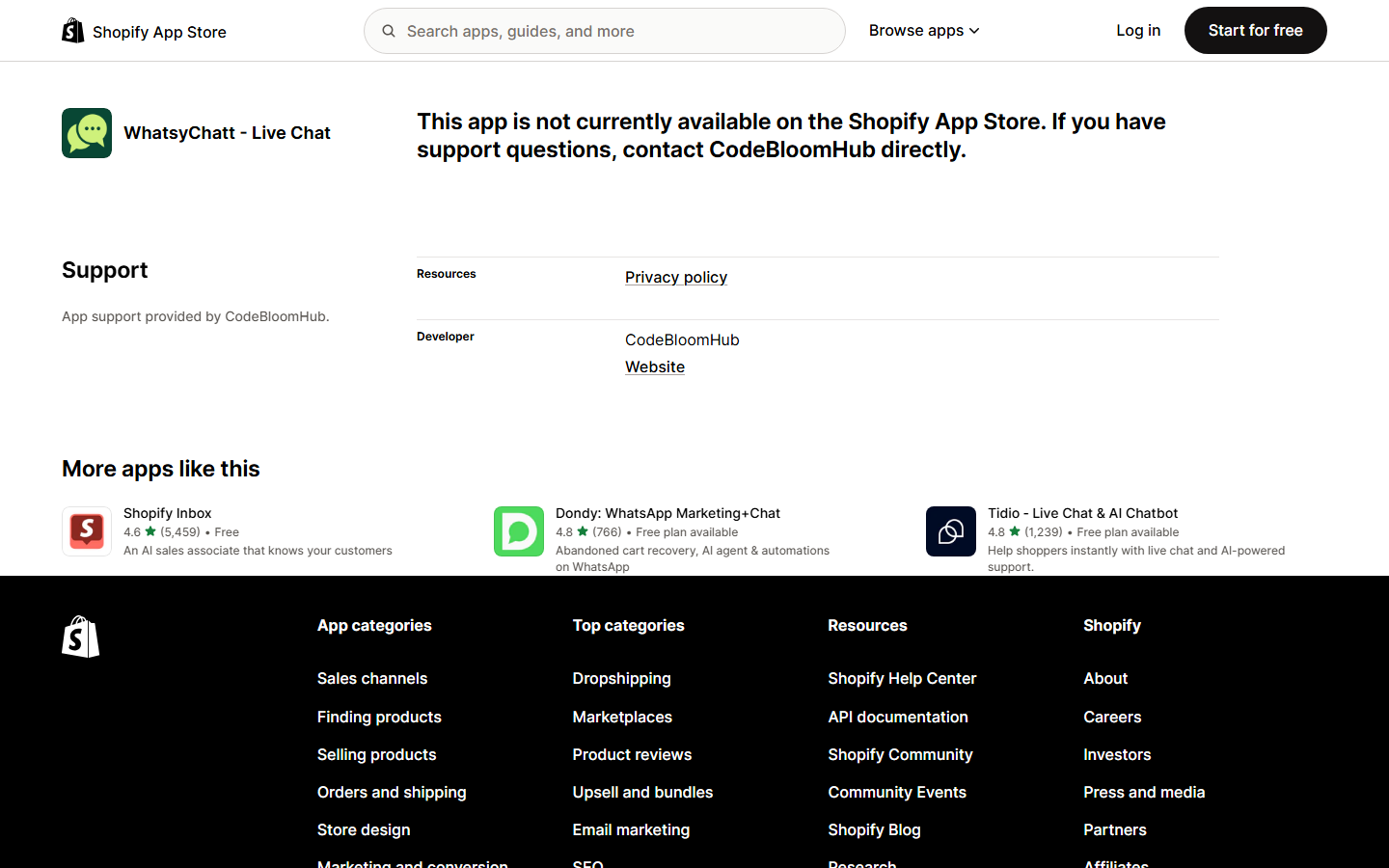Open Product reviews footer link

(x=632, y=754)
